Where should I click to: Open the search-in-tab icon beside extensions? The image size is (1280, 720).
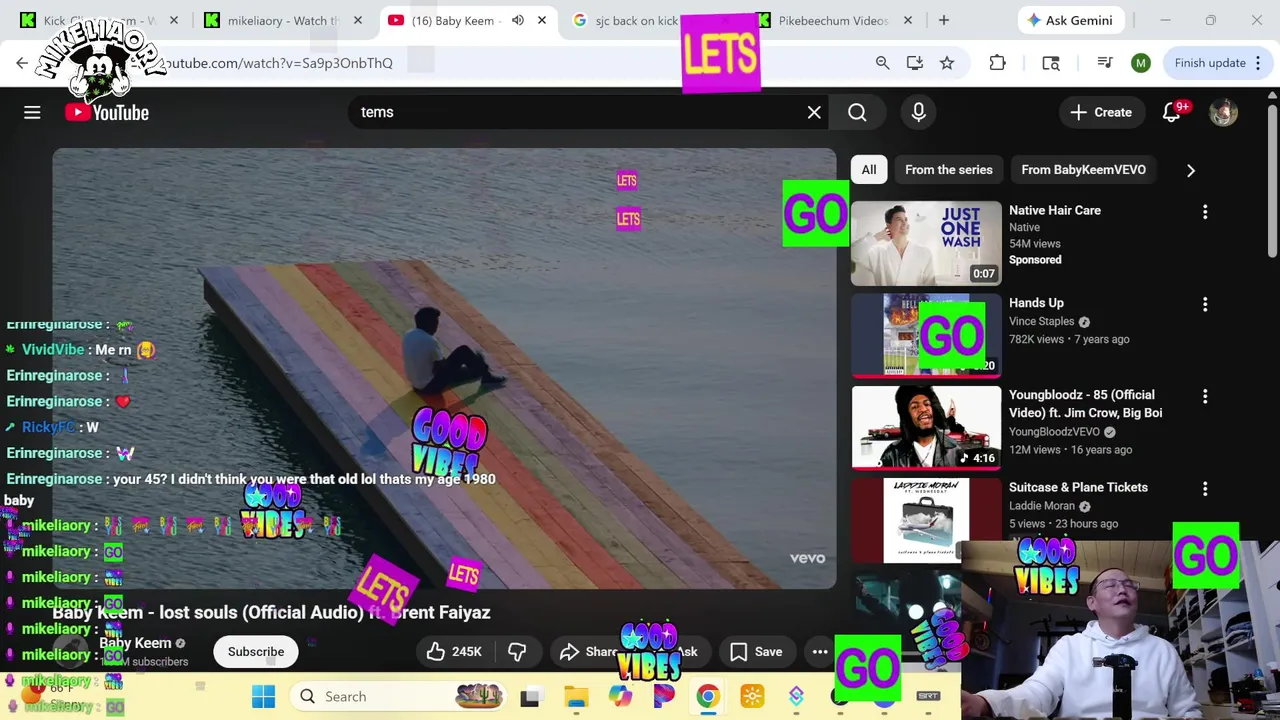[x=1050, y=63]
